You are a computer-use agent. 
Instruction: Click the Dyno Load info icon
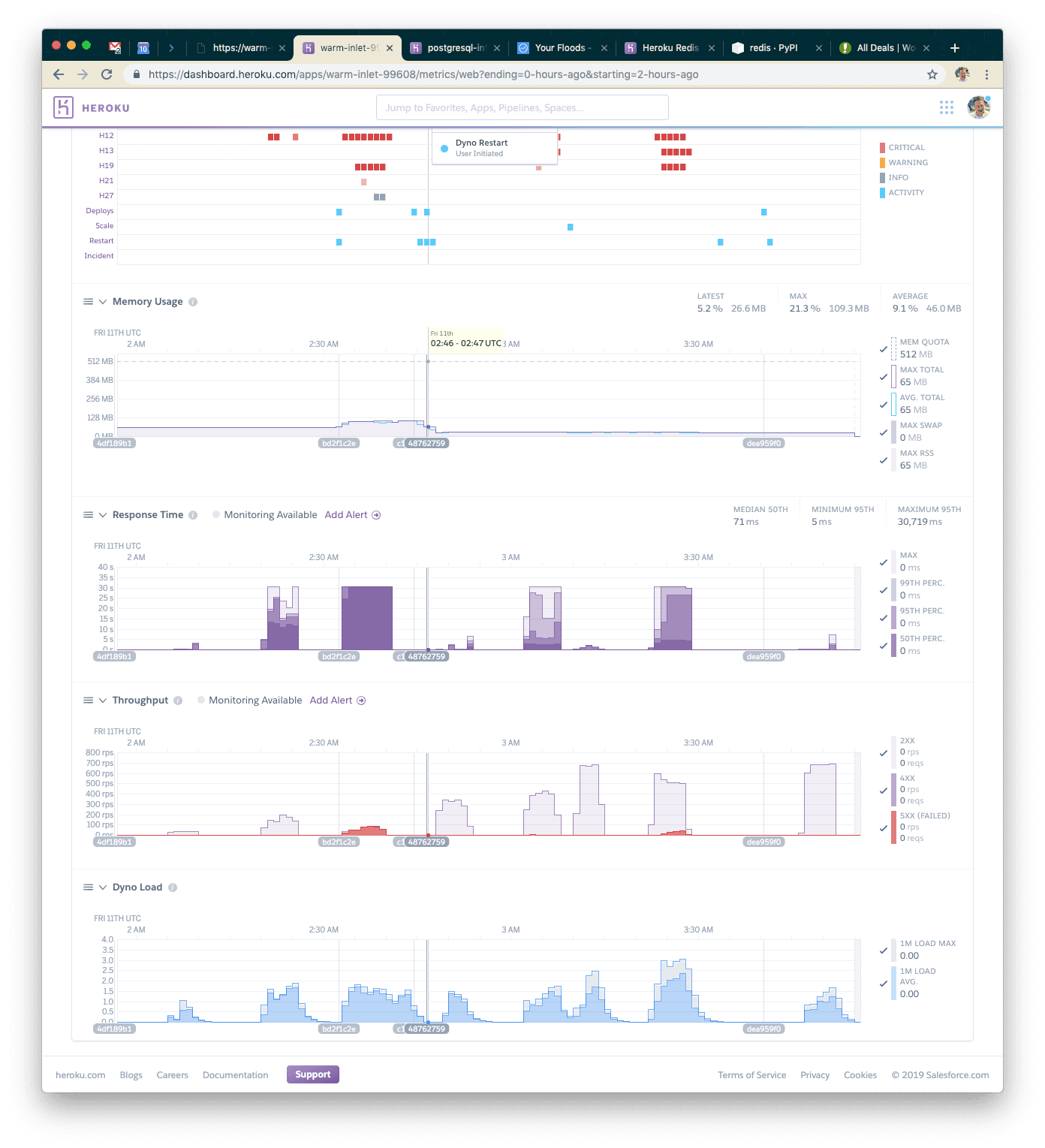(173, 887)
